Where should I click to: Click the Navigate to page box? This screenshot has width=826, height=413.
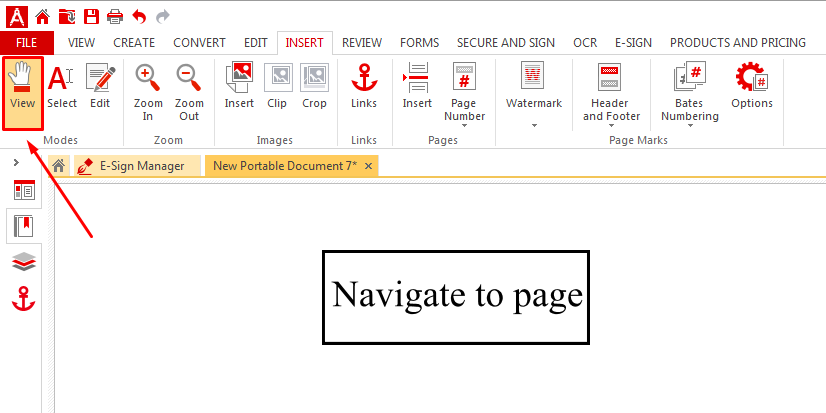[456, 298]
